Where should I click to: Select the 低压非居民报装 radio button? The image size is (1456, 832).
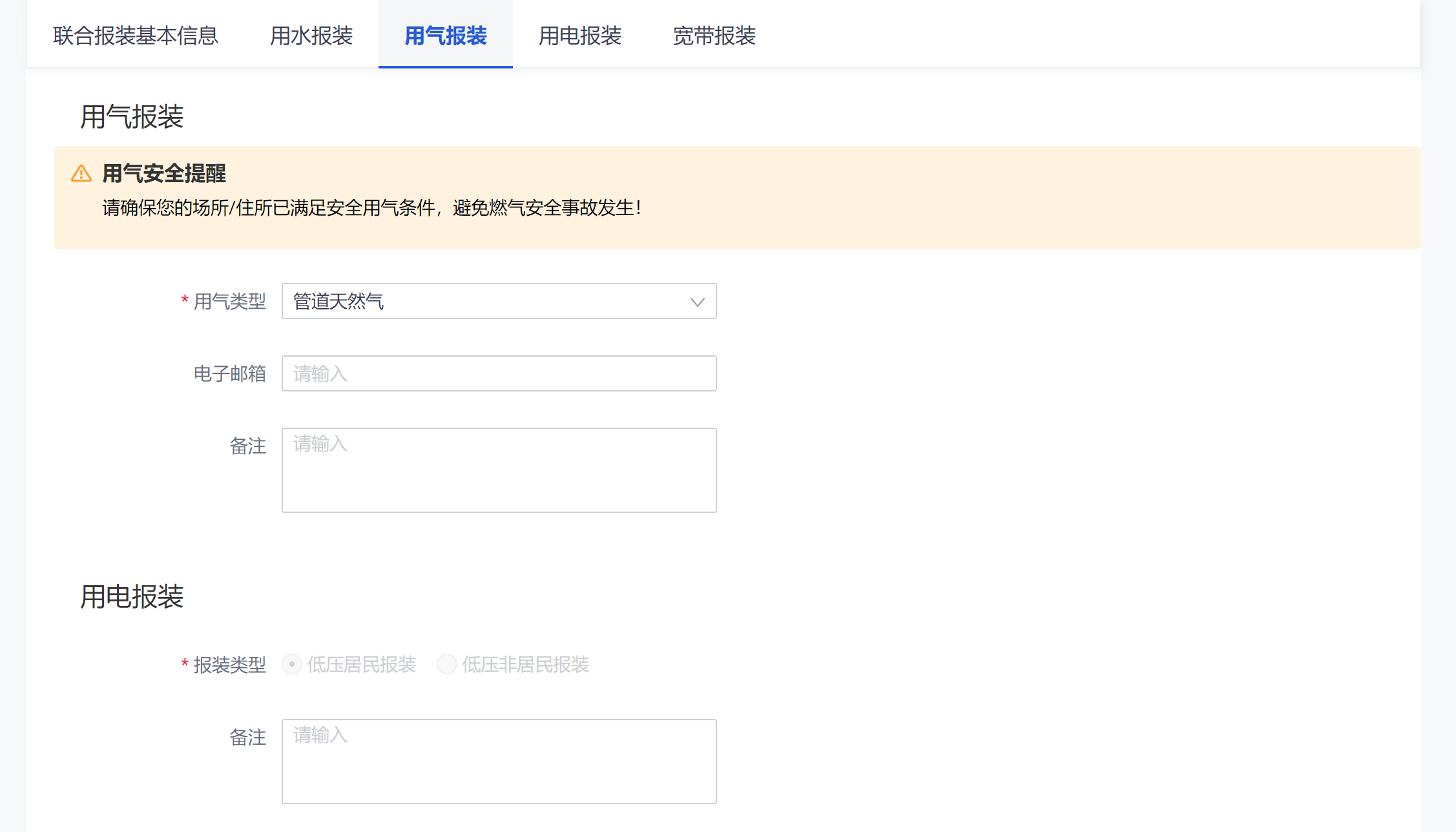coord(447,664)
